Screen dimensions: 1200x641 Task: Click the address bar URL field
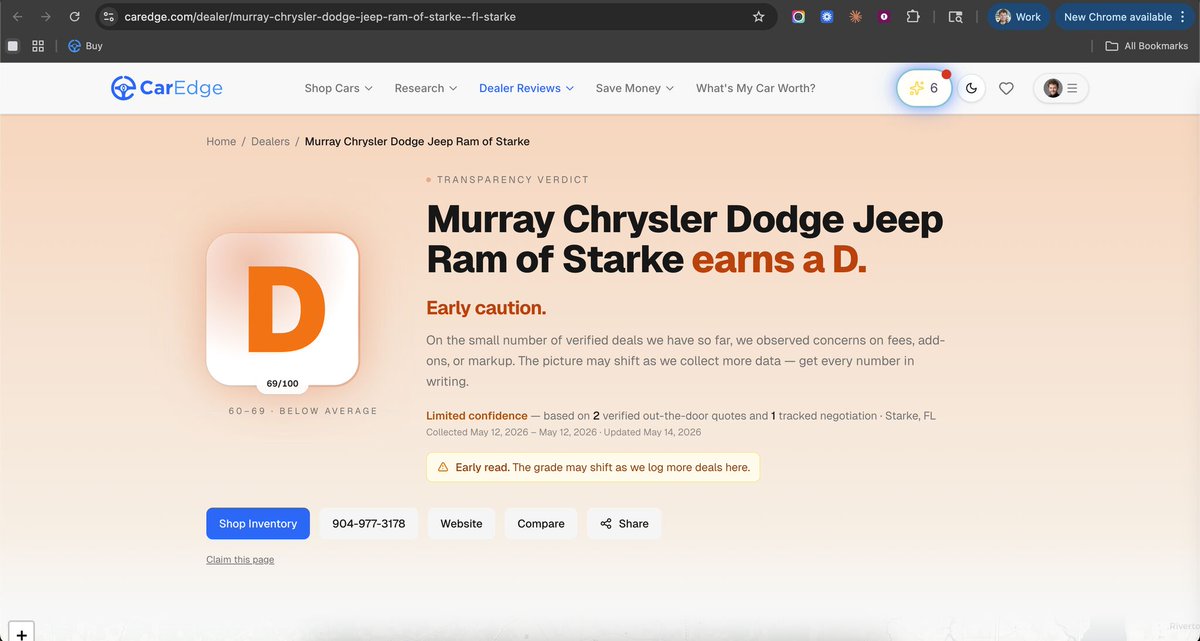(x=435, y=17)
